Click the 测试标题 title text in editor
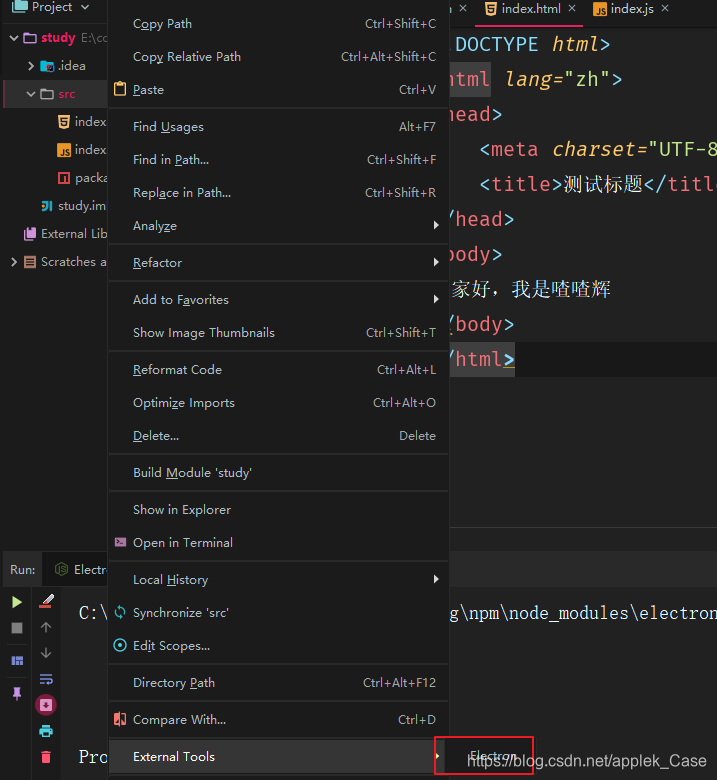This screenshot has height=780, width=717. coord(603,184)
